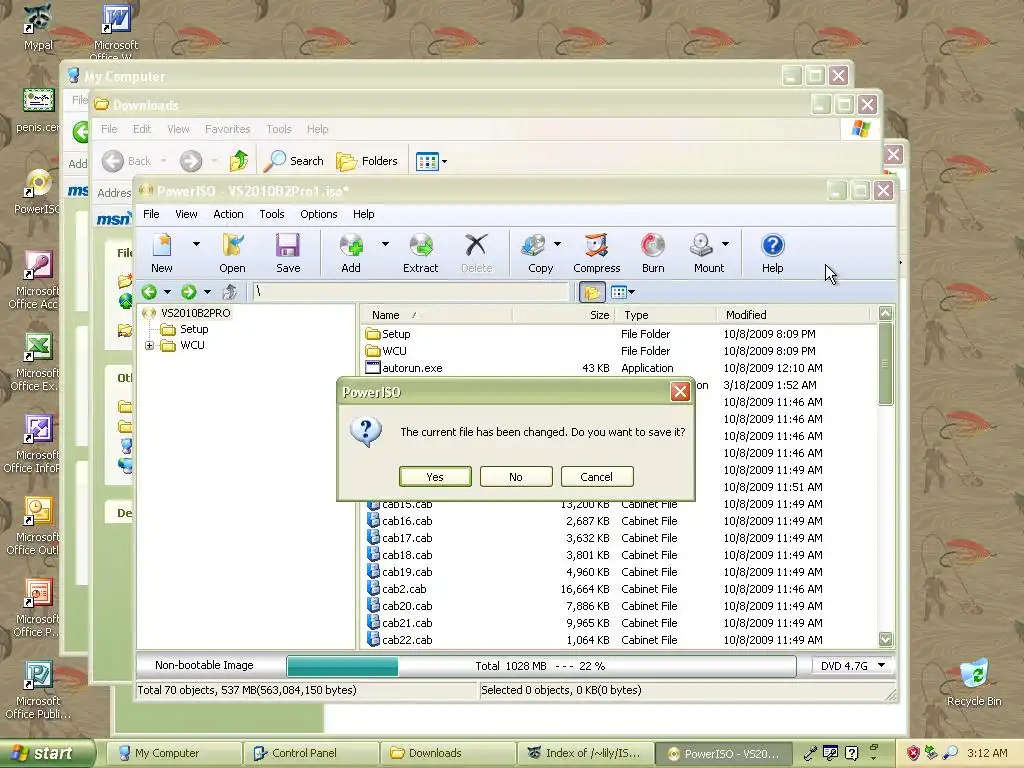Click the PowerISO path address field
The width and height of the screenshot is (1024, 768).
[x=411, y=292]
